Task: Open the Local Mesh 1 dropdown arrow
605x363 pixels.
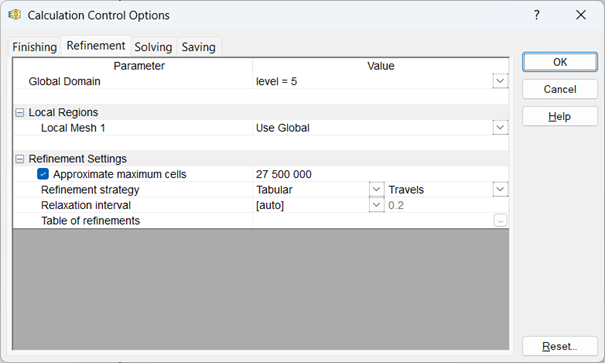Action: pyautogui.click(x=500, y=127)
